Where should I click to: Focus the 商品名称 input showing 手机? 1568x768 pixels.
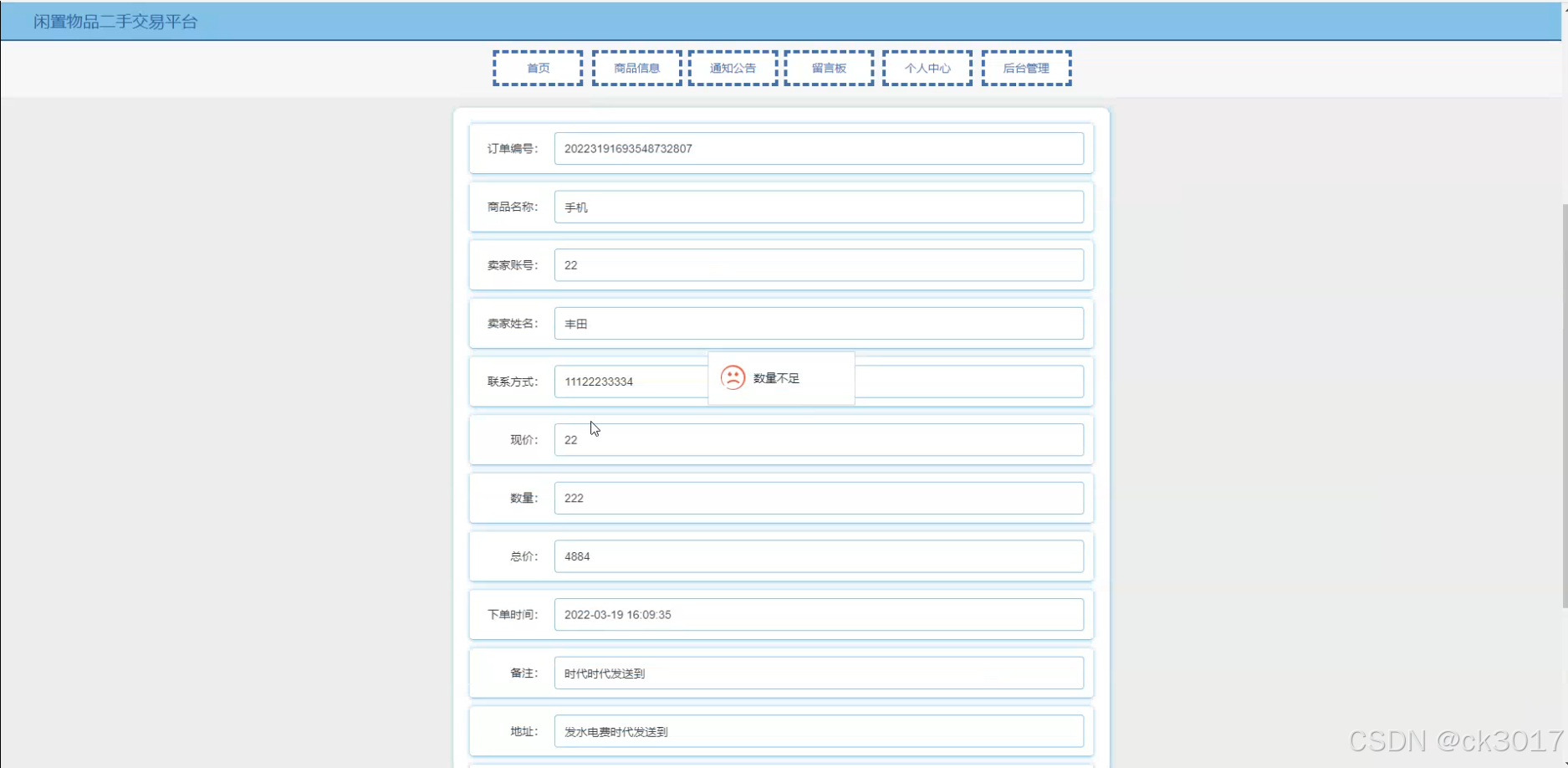819,207
